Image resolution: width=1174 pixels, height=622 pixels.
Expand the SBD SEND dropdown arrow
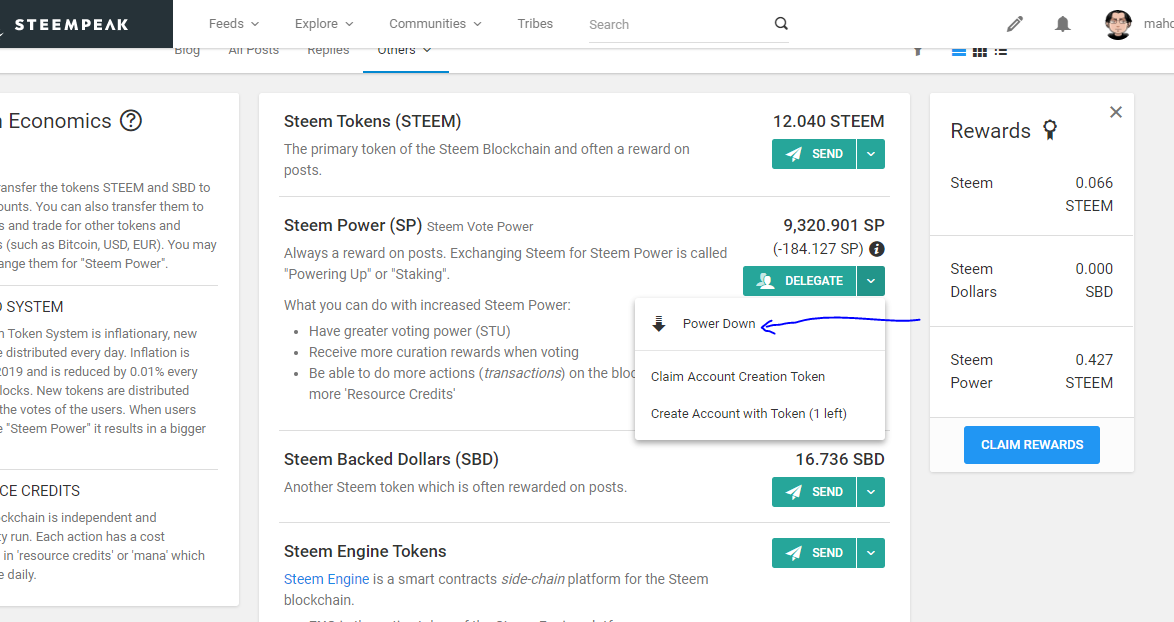click(871, 492)
